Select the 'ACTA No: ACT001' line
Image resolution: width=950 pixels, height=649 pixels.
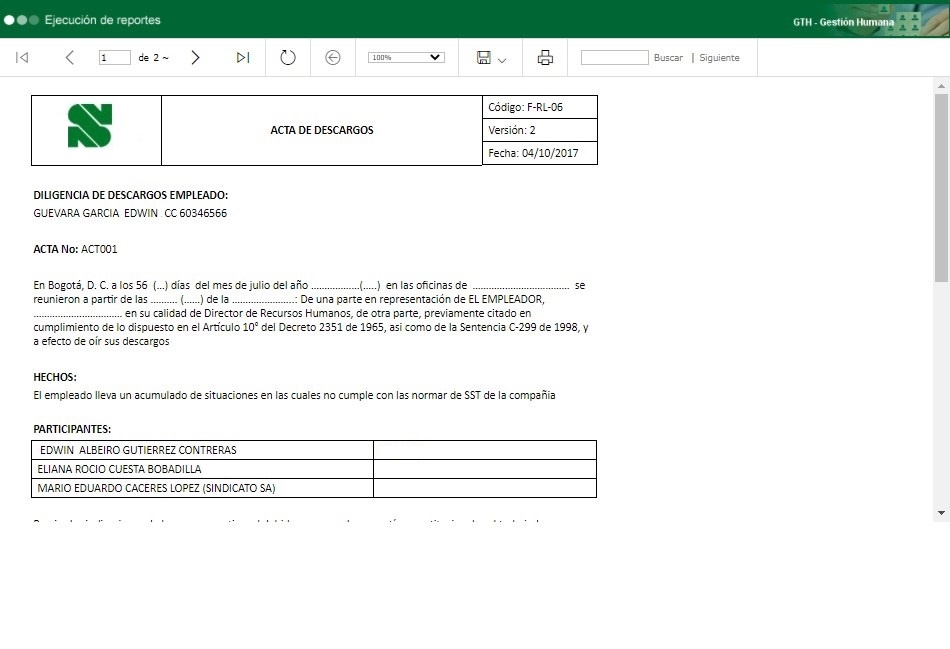pos(75,249)
